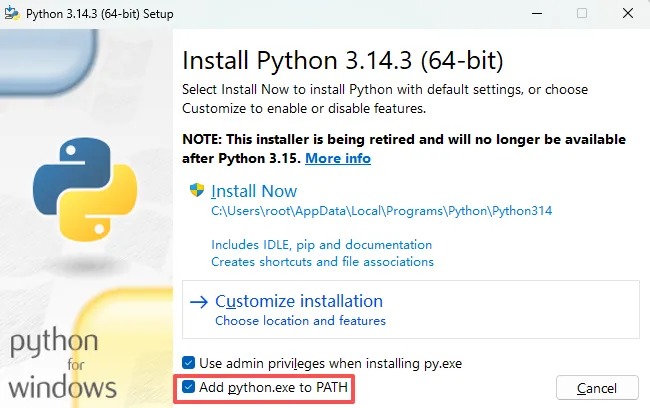Viewport: 650px width, 408px height.
Task: Minimize the Python Setup window
Action: pyautogui.click(x=536, y=13)
